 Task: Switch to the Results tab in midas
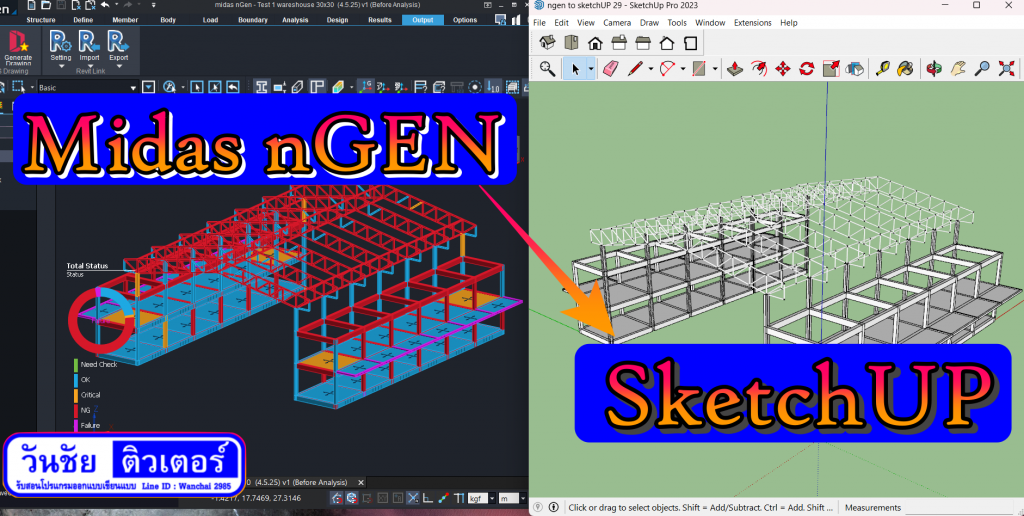(379, 20)
